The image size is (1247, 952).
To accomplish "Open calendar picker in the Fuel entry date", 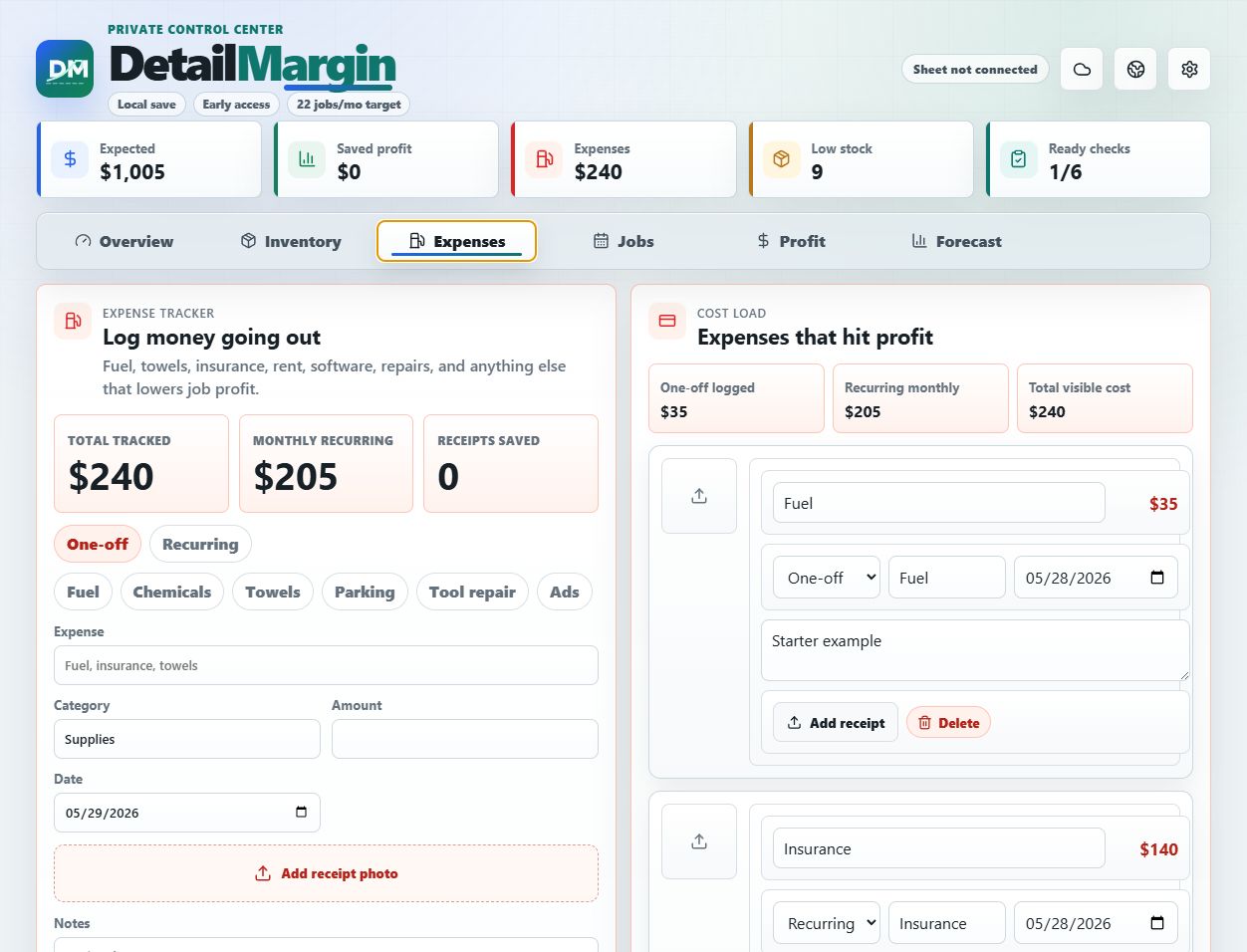I will [1157, 578].
